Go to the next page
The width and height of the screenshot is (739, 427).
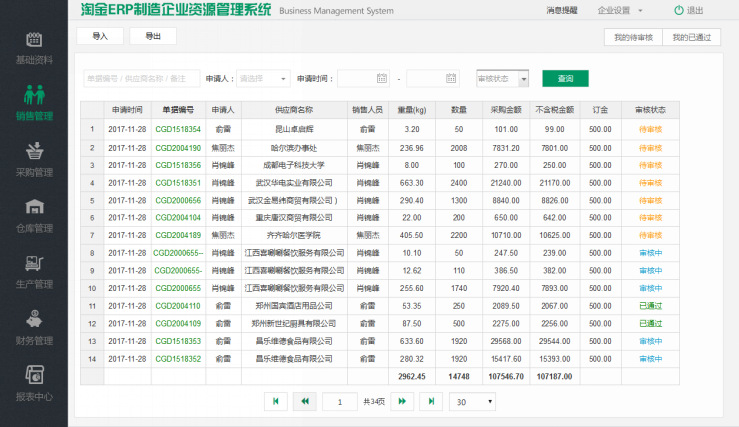click(x=402, y=401)
